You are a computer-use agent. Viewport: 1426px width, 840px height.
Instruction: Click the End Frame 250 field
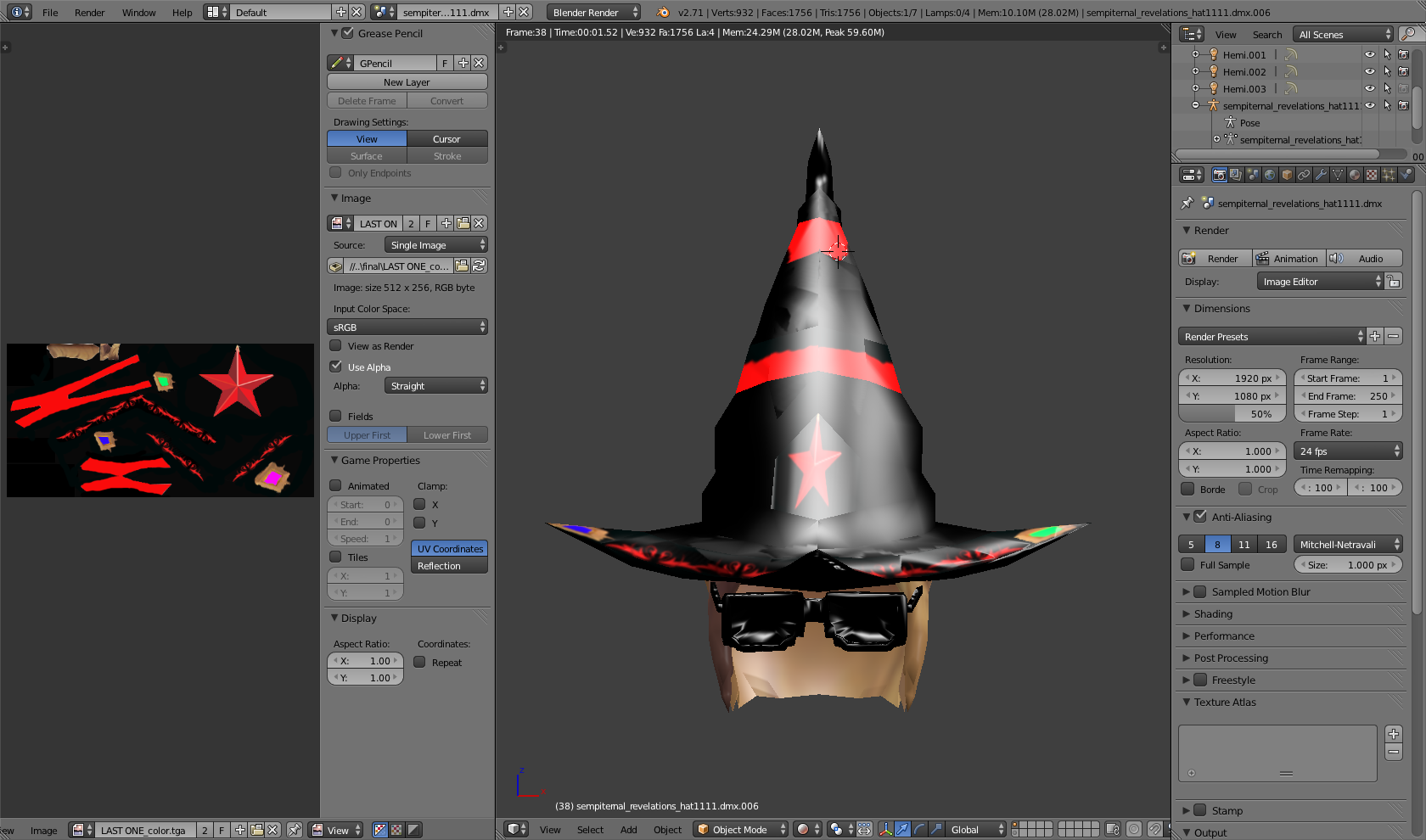(1347, 396)
